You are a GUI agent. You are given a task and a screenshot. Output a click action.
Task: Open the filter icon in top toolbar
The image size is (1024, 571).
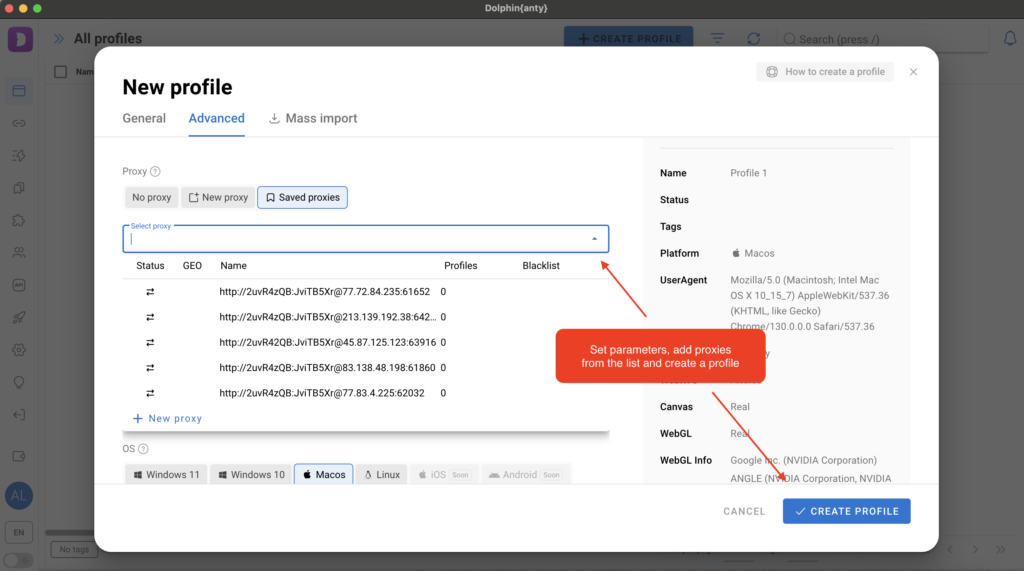(718, 39)
